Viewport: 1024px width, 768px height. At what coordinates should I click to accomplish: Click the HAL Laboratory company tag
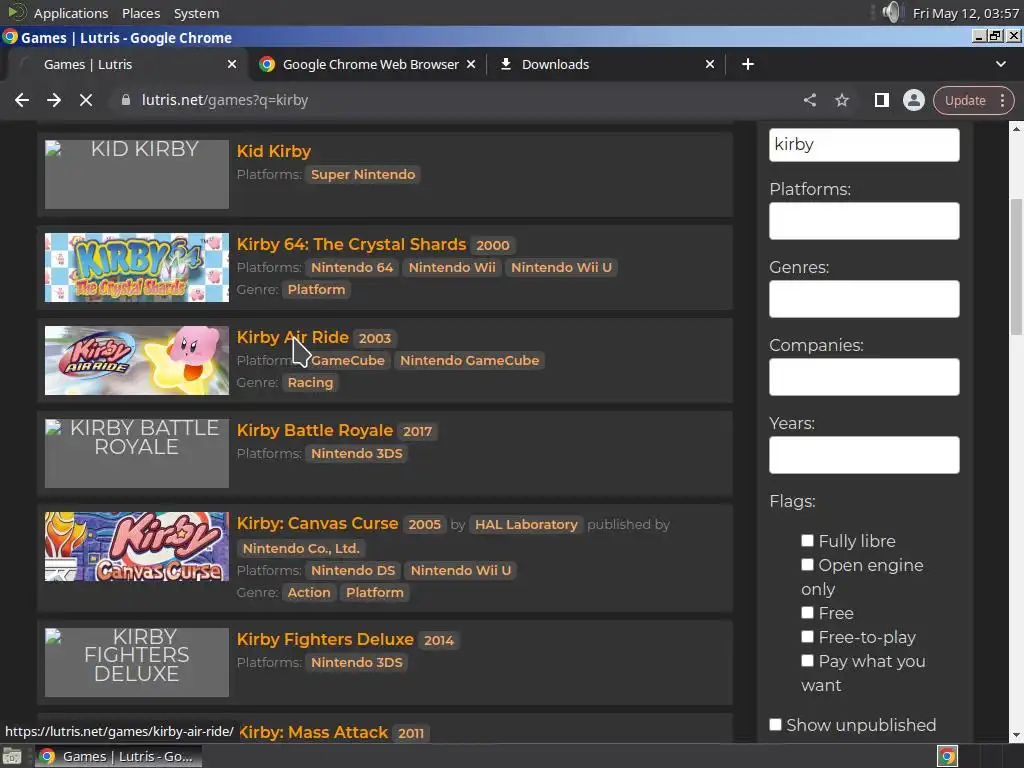(526, 524)
